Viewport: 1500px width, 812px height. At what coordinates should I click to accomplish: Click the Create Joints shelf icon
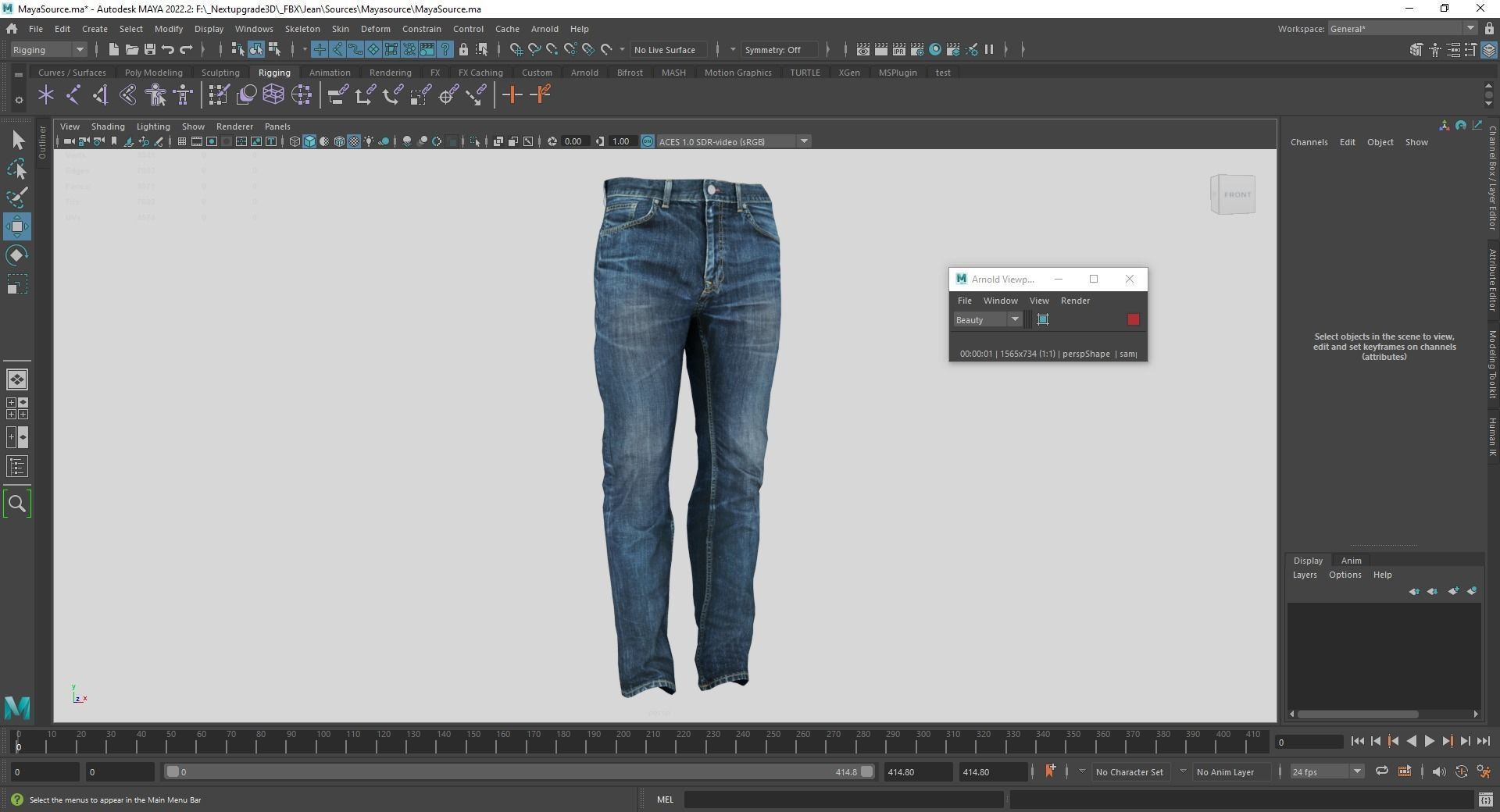click(73, 95)
